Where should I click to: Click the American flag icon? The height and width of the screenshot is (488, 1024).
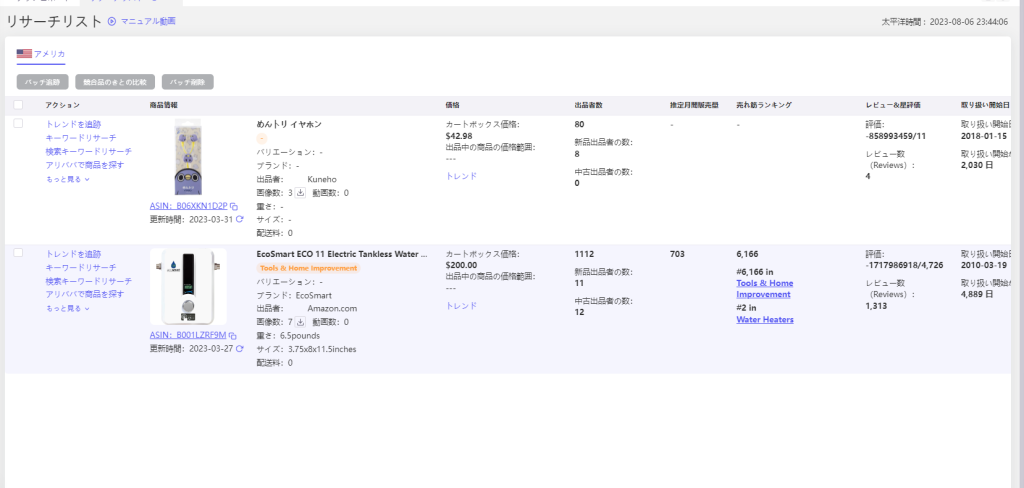(24, 54)
